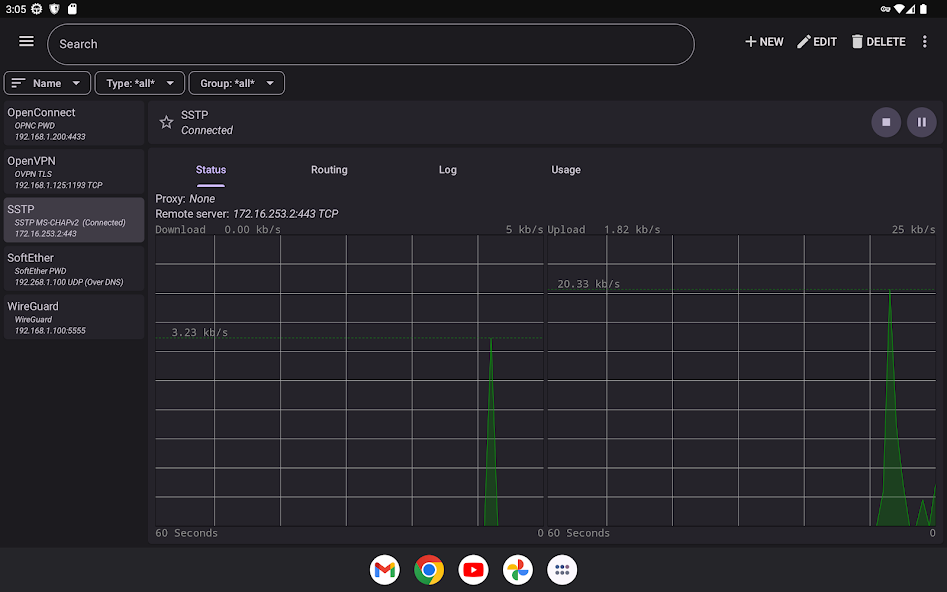Open the app drawer in the dock
The image size is (947, 592).
coord(562,570)
